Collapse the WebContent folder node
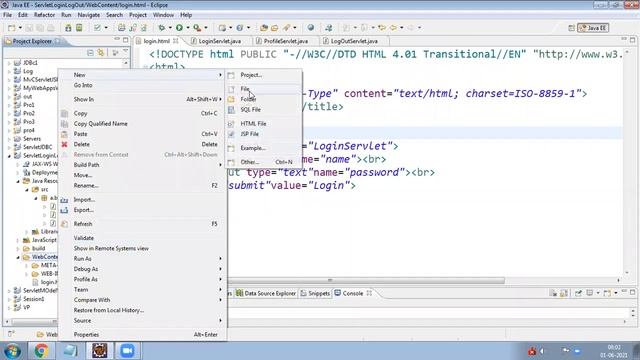 tap(18, 257)
